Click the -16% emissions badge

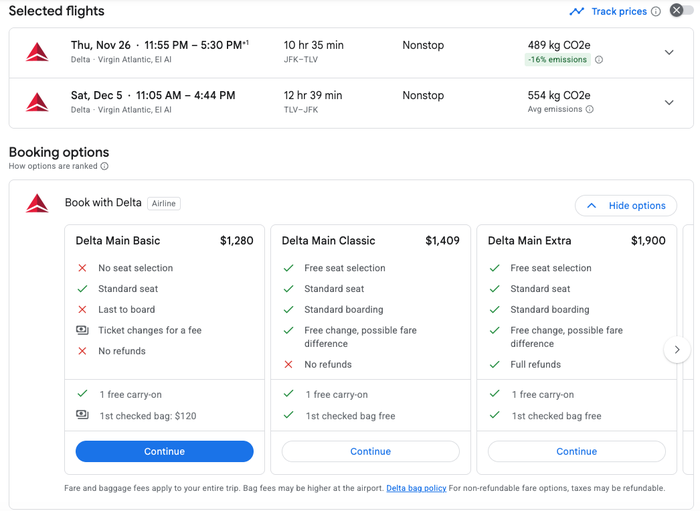tap(557, 59)
